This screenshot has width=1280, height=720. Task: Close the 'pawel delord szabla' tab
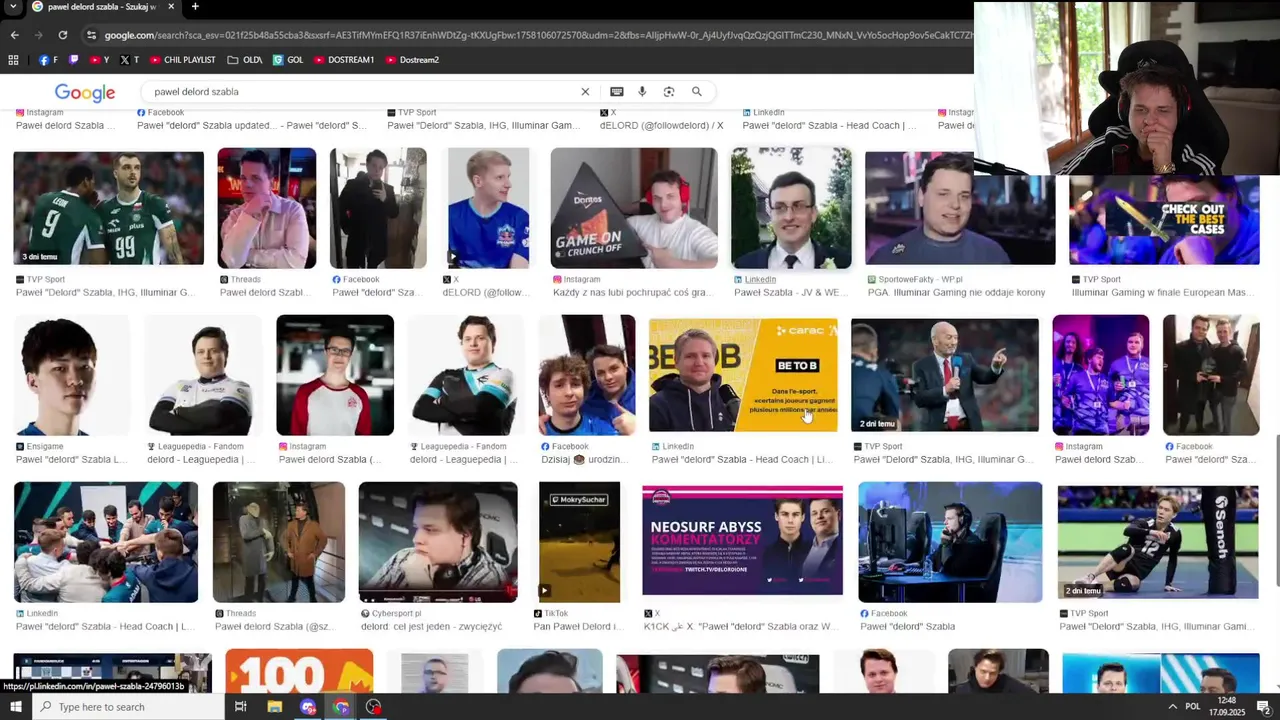170,6
